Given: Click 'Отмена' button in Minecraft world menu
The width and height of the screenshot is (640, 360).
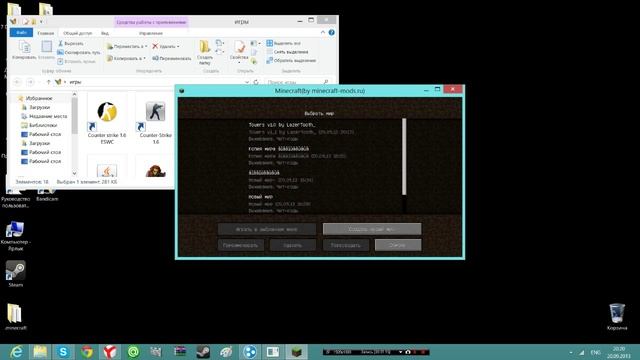Looking at the screenshot, I should coord(398,245).
